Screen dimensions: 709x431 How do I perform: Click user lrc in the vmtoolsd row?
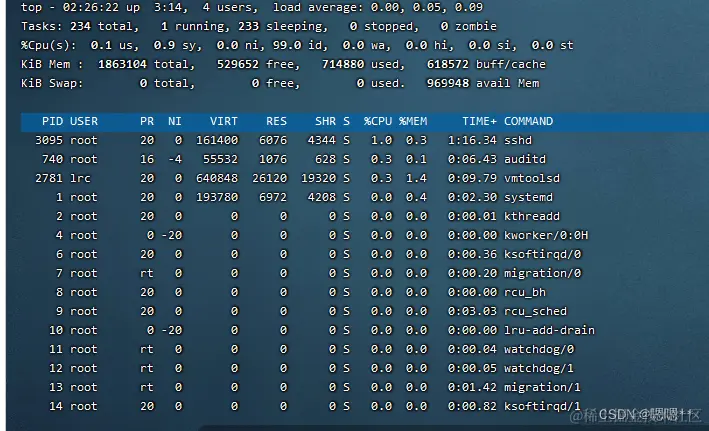(80, 178)
